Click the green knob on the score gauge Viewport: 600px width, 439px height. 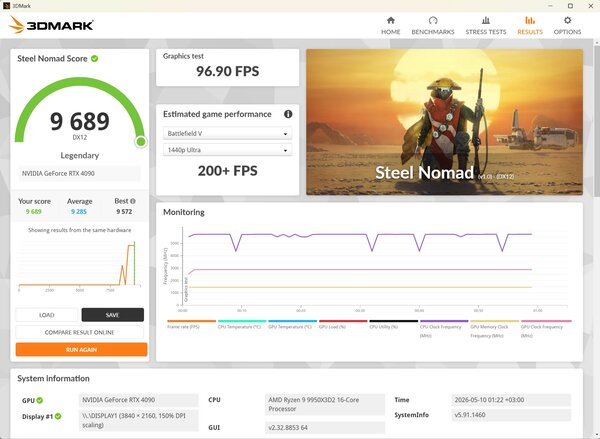(141, 142)
